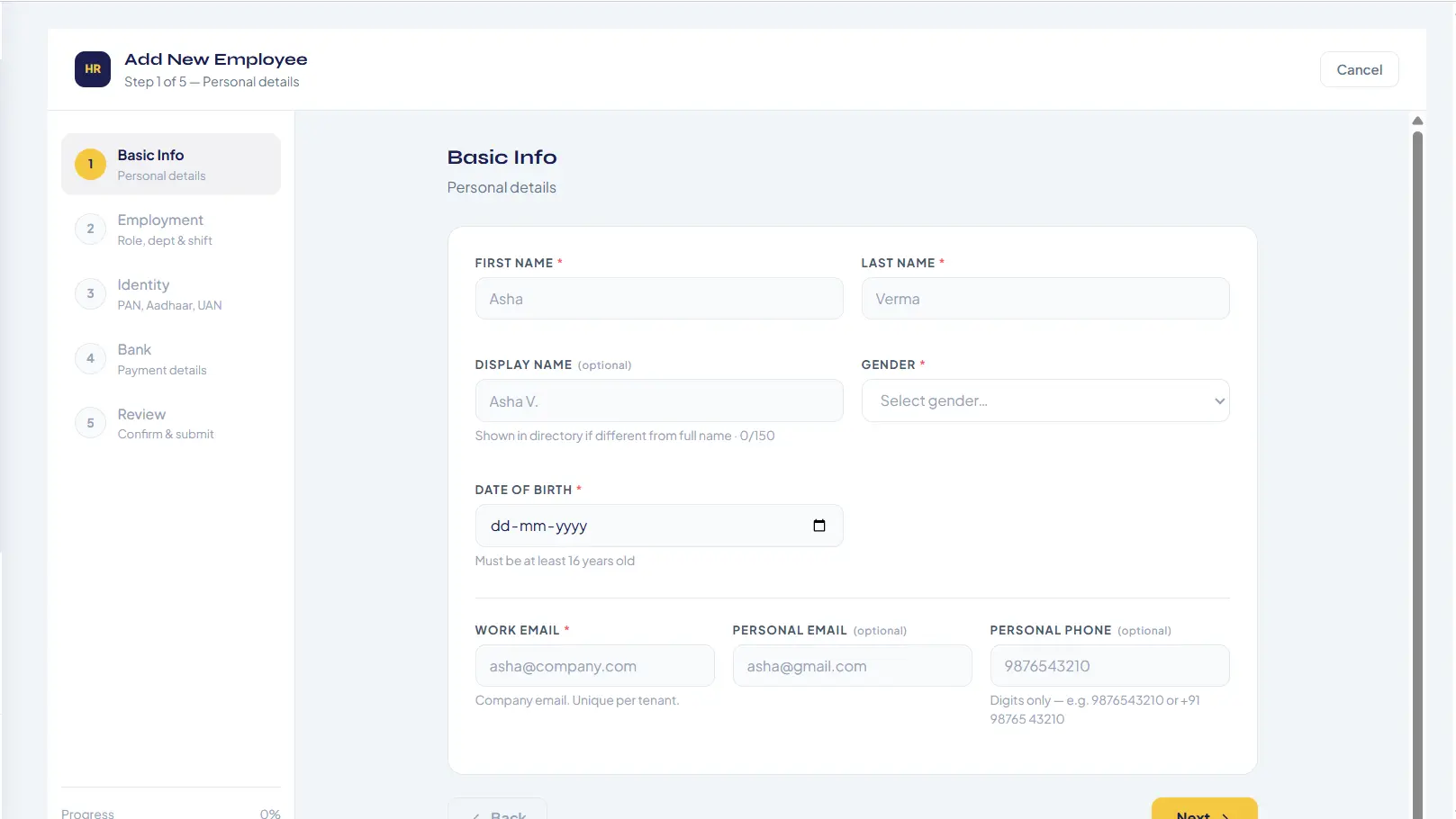Click the step 3 number badge
Viewport: 1456px width, 819px height.
pyautogui.click(x=90, y=293)
